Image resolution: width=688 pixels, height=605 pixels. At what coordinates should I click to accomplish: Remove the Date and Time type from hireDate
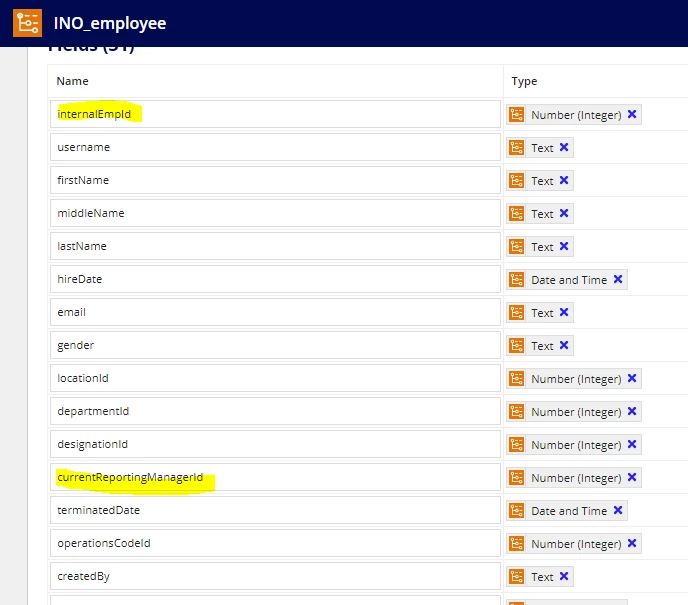(x=618, y=279)
